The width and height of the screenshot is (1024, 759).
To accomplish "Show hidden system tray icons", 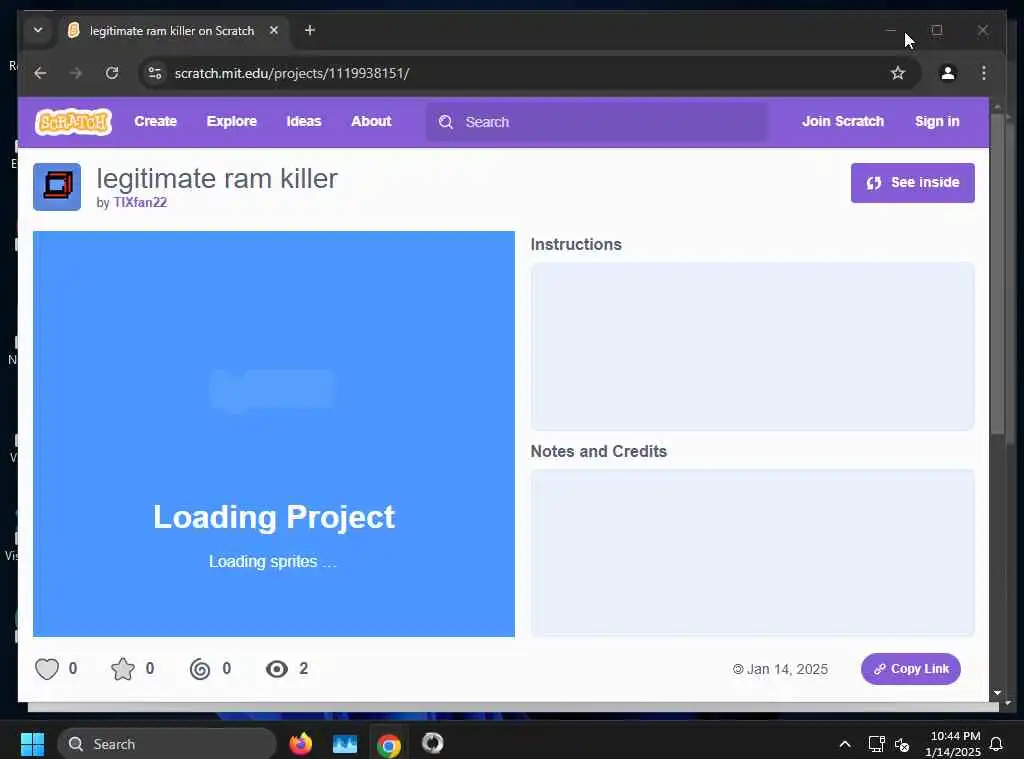I will (x=844, y=744).
